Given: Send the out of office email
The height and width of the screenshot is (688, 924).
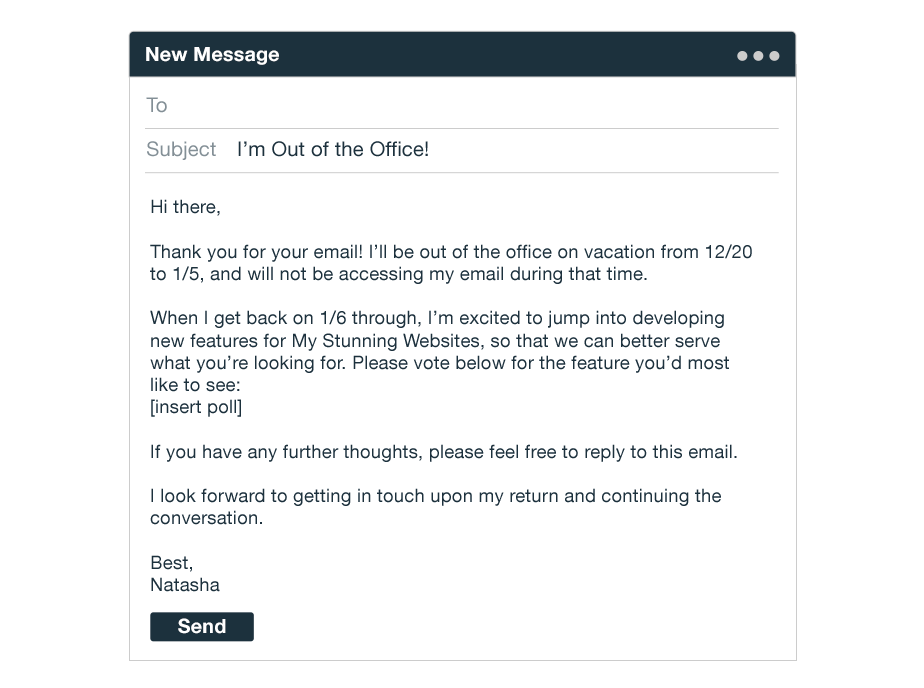Looking at the screenshot, I should (x=202, y=626).
